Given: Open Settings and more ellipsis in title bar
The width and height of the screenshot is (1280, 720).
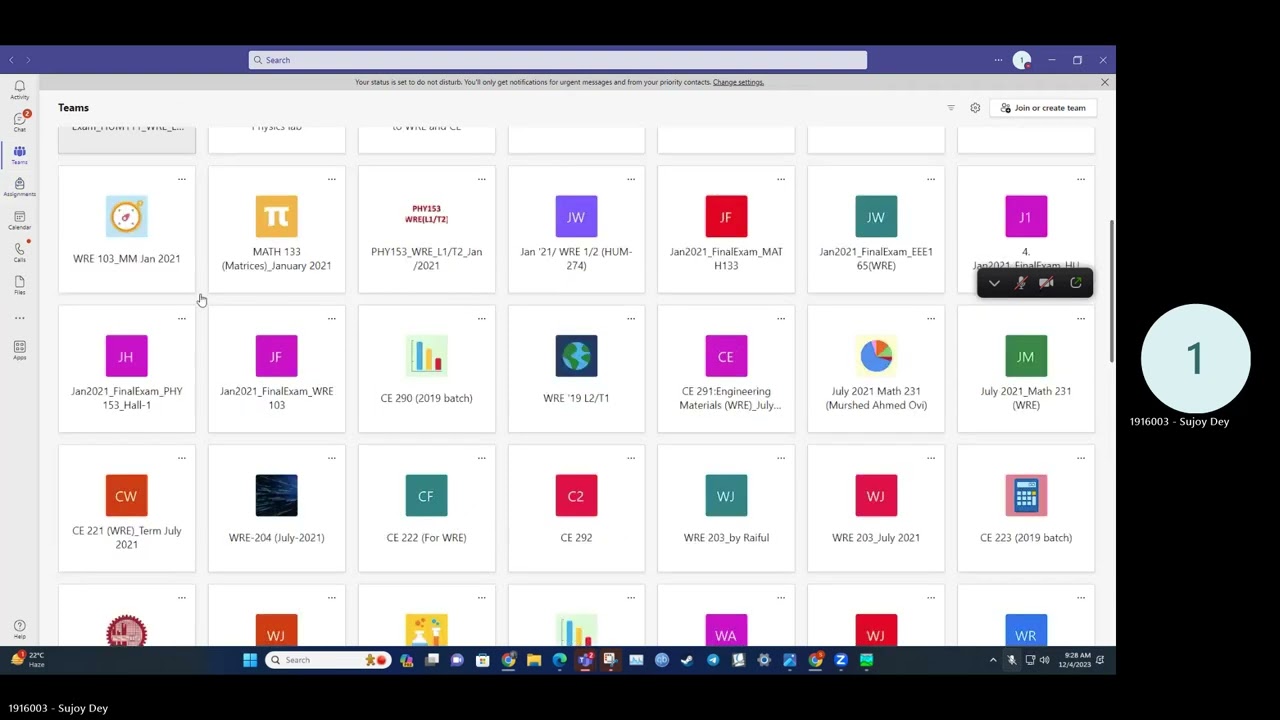Looking at the screenshot, I should click(998, 60).
